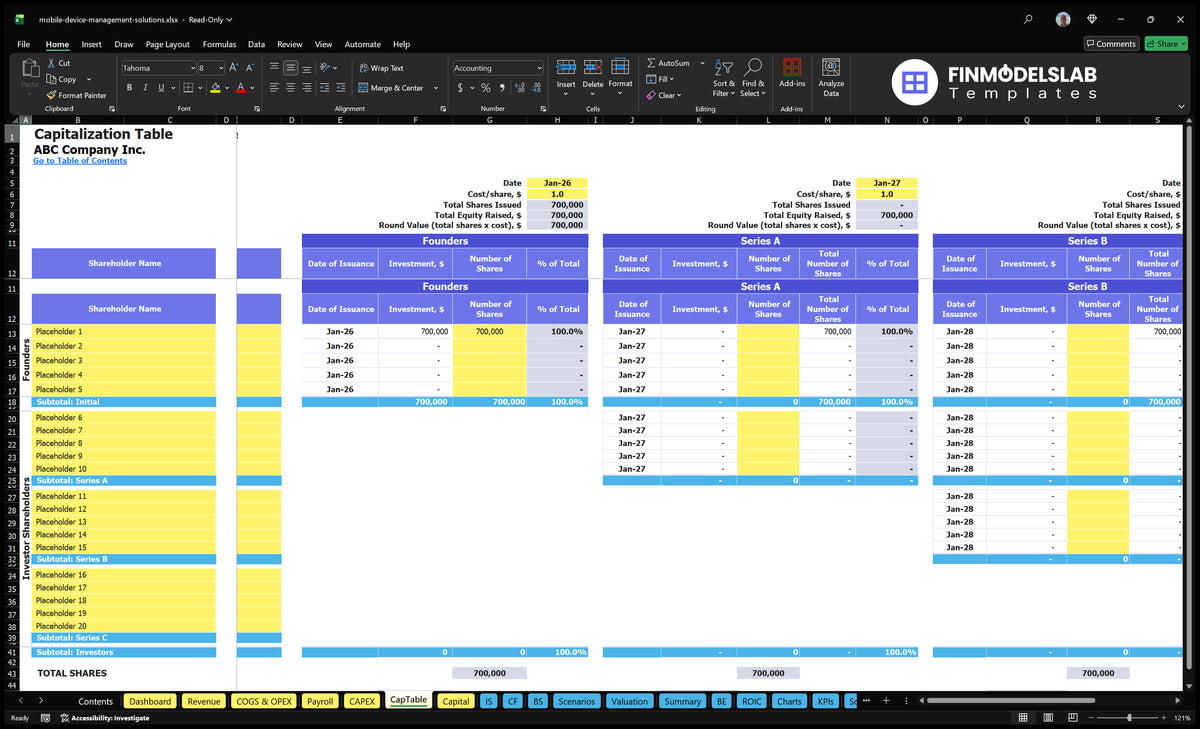Toggle Wrap Text on

point(382,68)
